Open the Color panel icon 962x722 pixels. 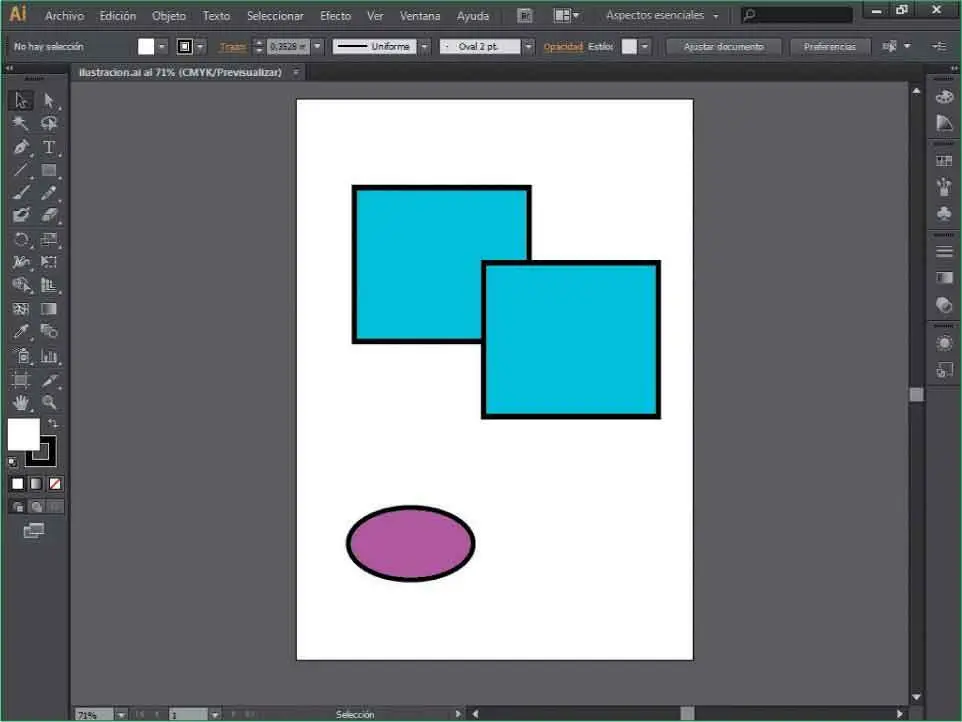(x=945, y=97)
